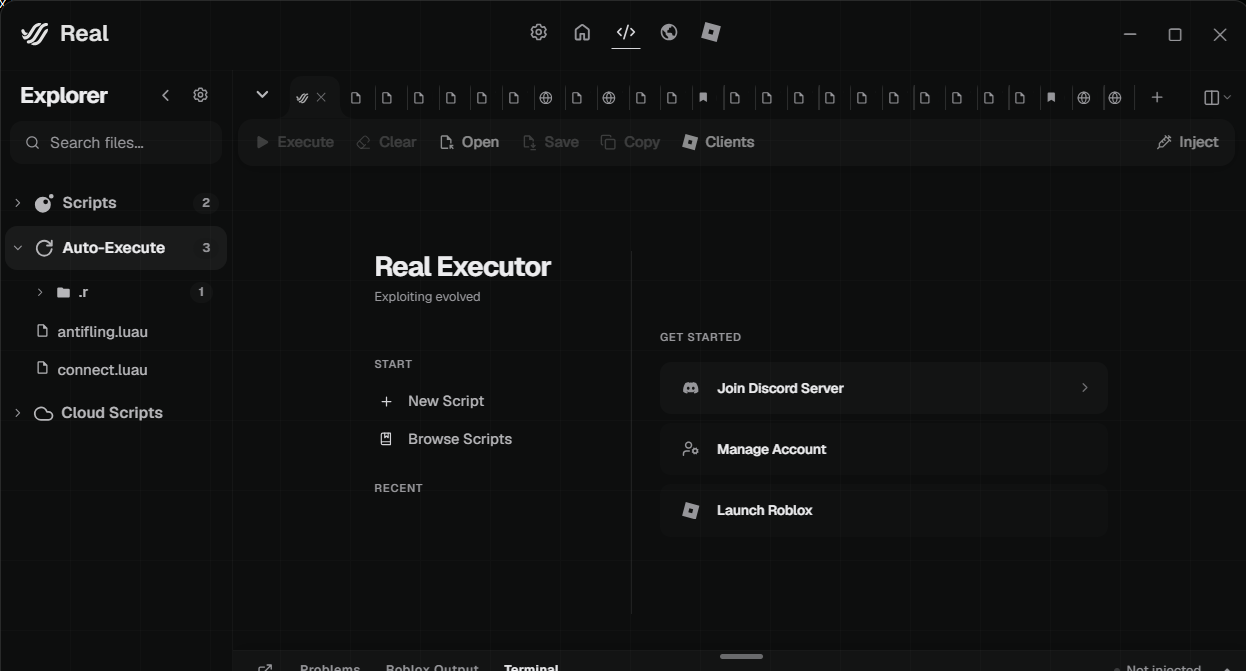Click the connect.luau file icon
This screenshot has width=1246, height=671.
(x=42, y=368)
